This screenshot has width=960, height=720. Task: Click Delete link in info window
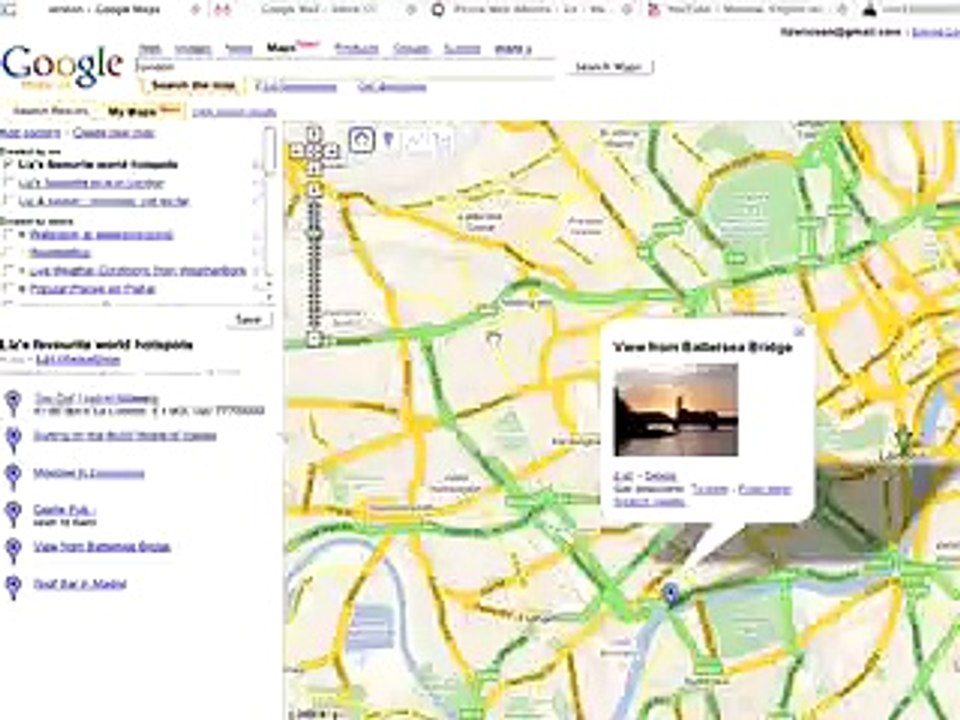(660, 476)
